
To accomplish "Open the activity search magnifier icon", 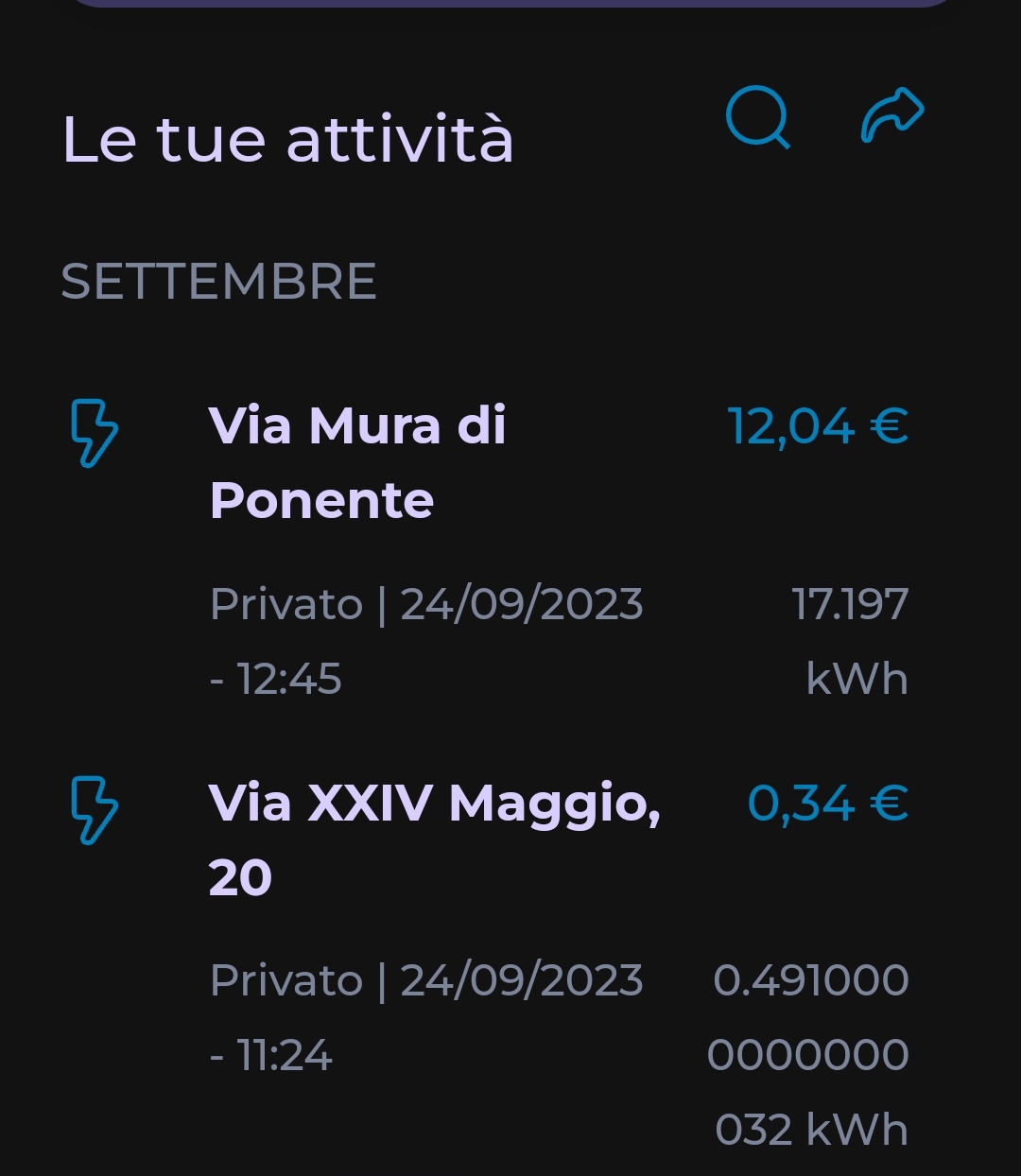I will [757, 118].
